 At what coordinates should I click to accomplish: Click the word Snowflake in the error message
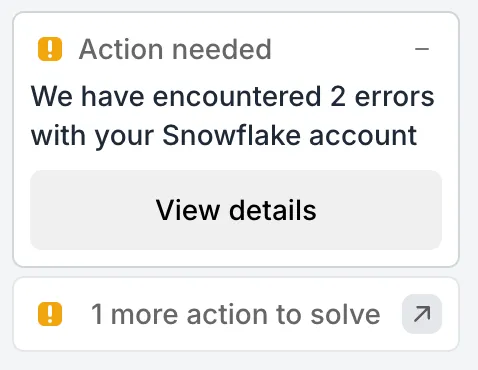(x=232, y=135)
